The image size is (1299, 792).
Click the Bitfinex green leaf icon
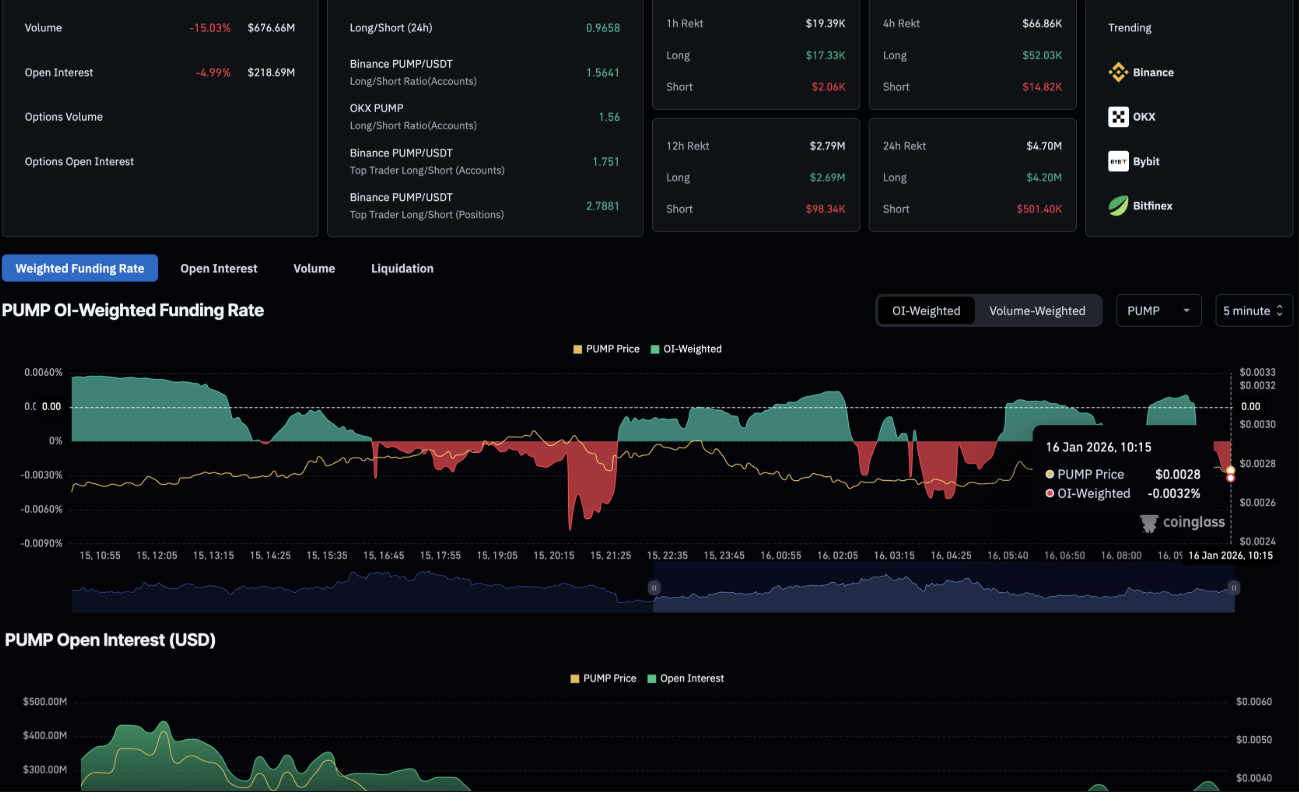tap(1118, 206)
